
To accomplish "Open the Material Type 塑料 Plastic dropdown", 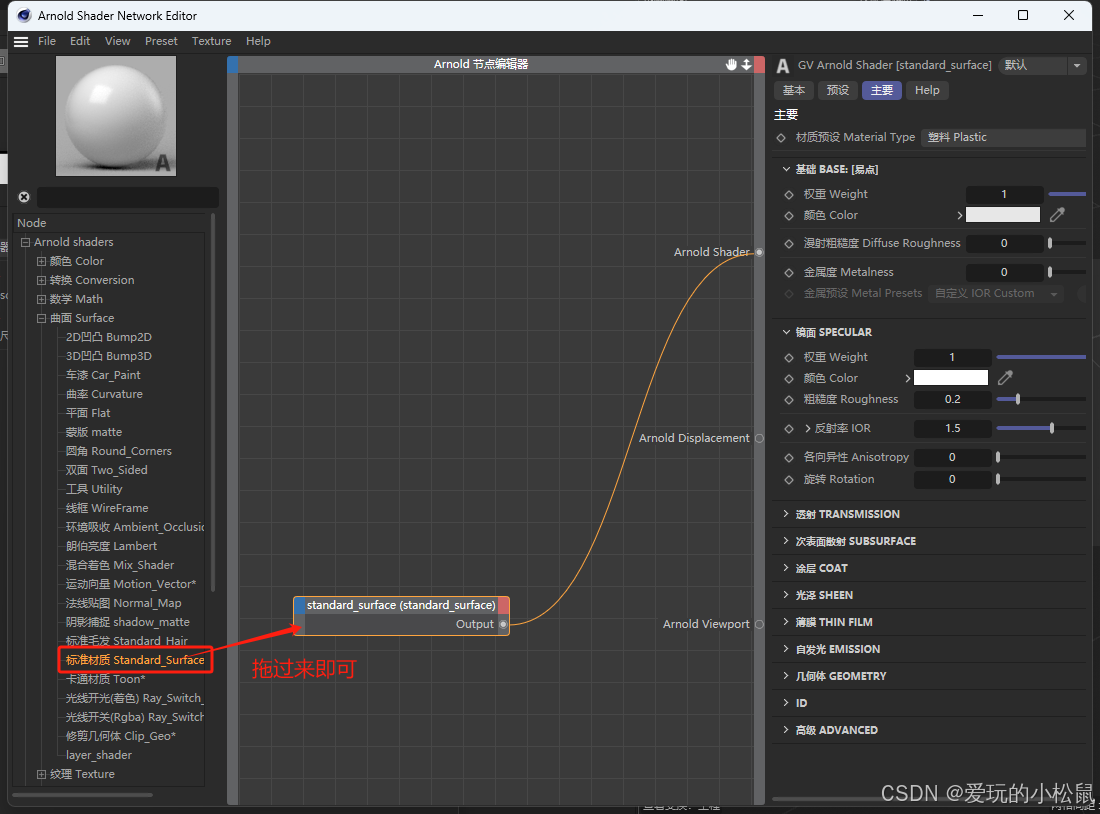I will (1003, 138).
